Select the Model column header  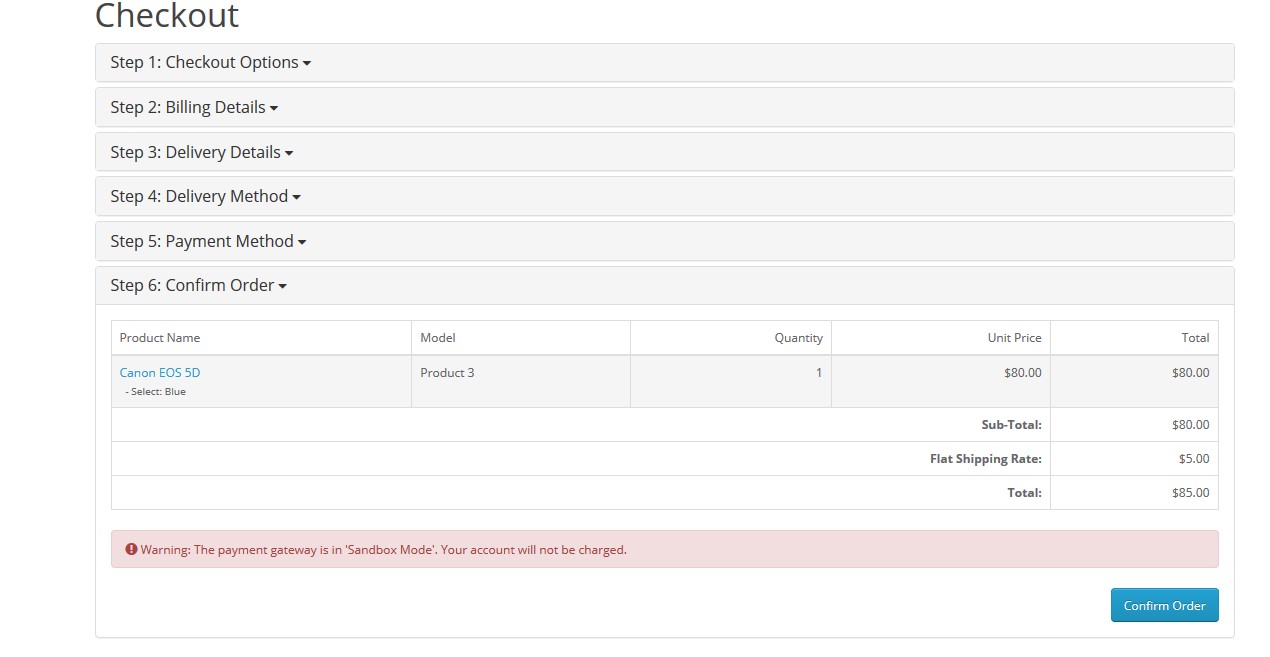point(438,338)
